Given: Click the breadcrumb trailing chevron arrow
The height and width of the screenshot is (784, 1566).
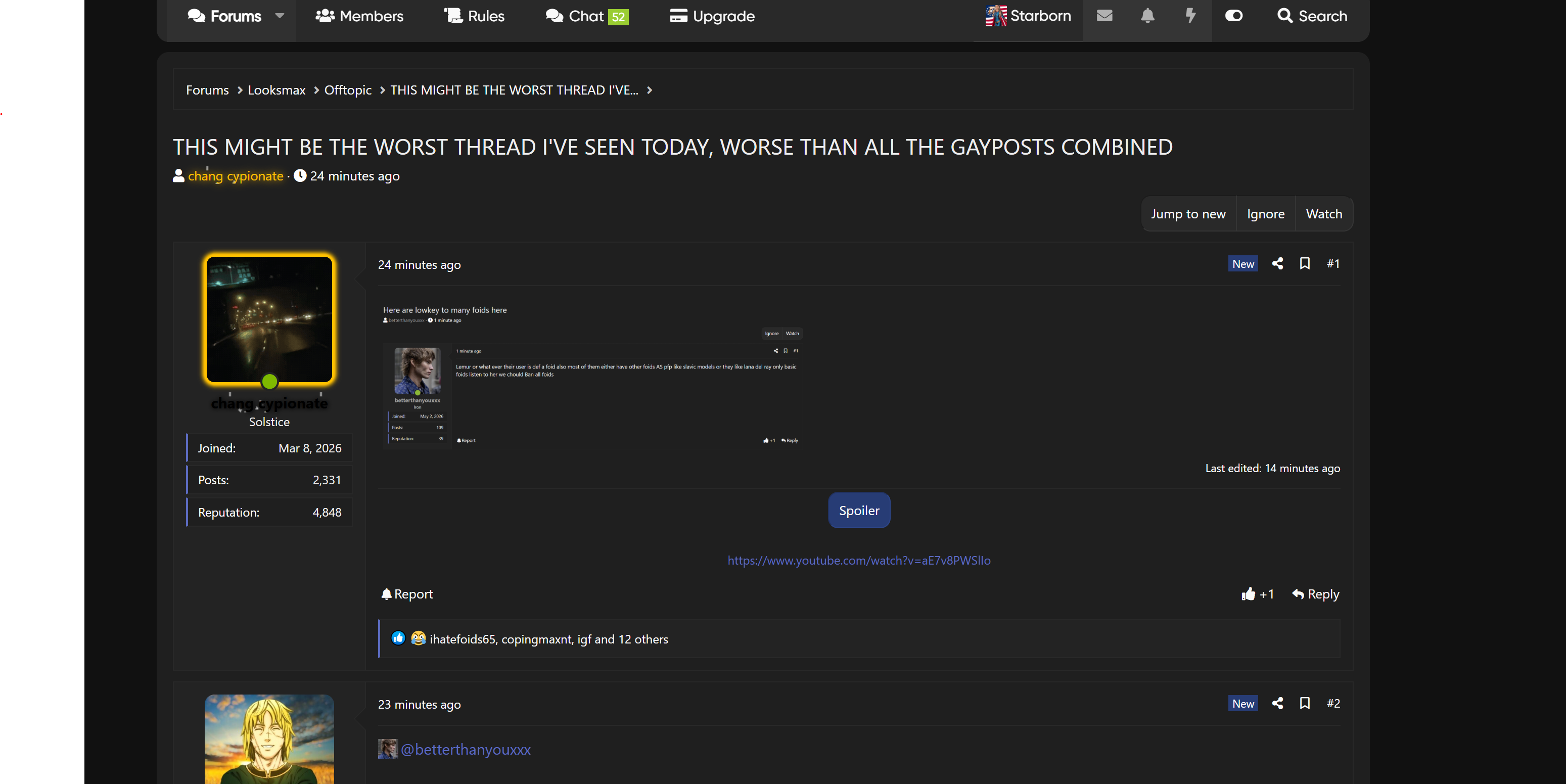Looking at the screenshot, I should [x=649, y=90].
